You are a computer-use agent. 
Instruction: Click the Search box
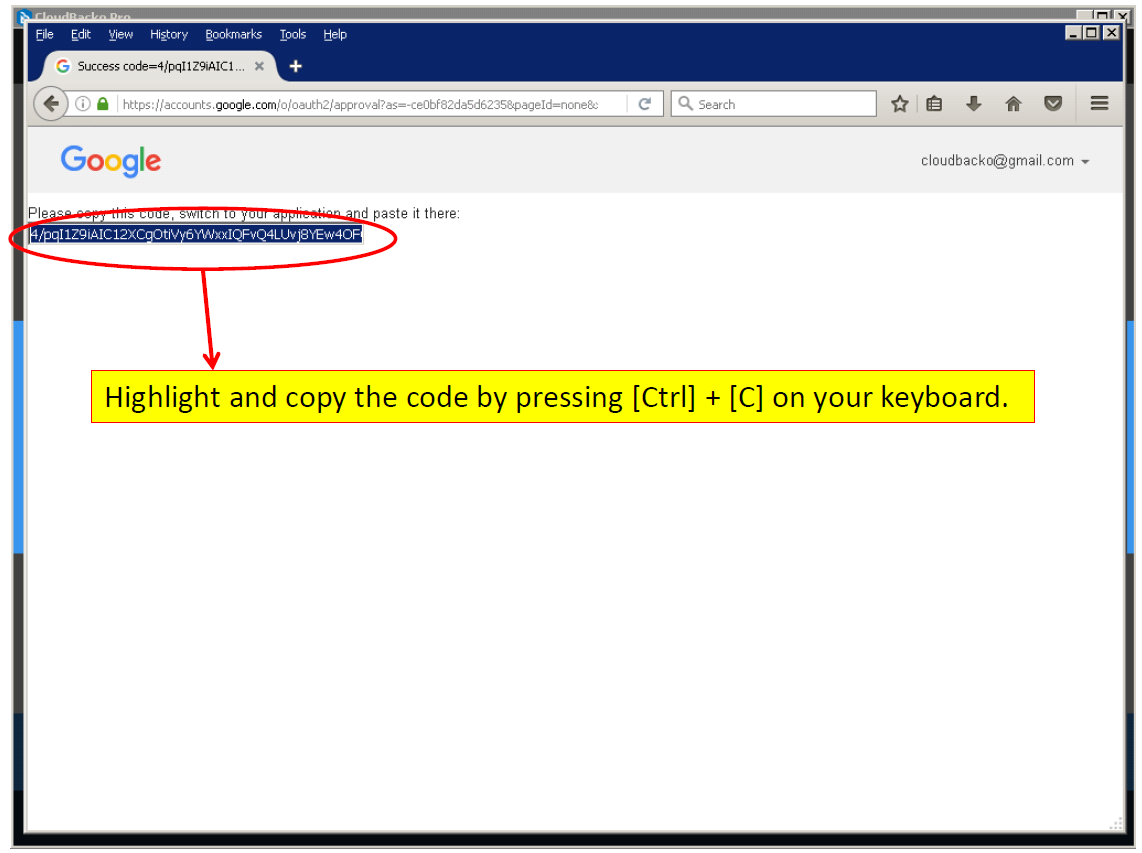click(x=773, y=104)
